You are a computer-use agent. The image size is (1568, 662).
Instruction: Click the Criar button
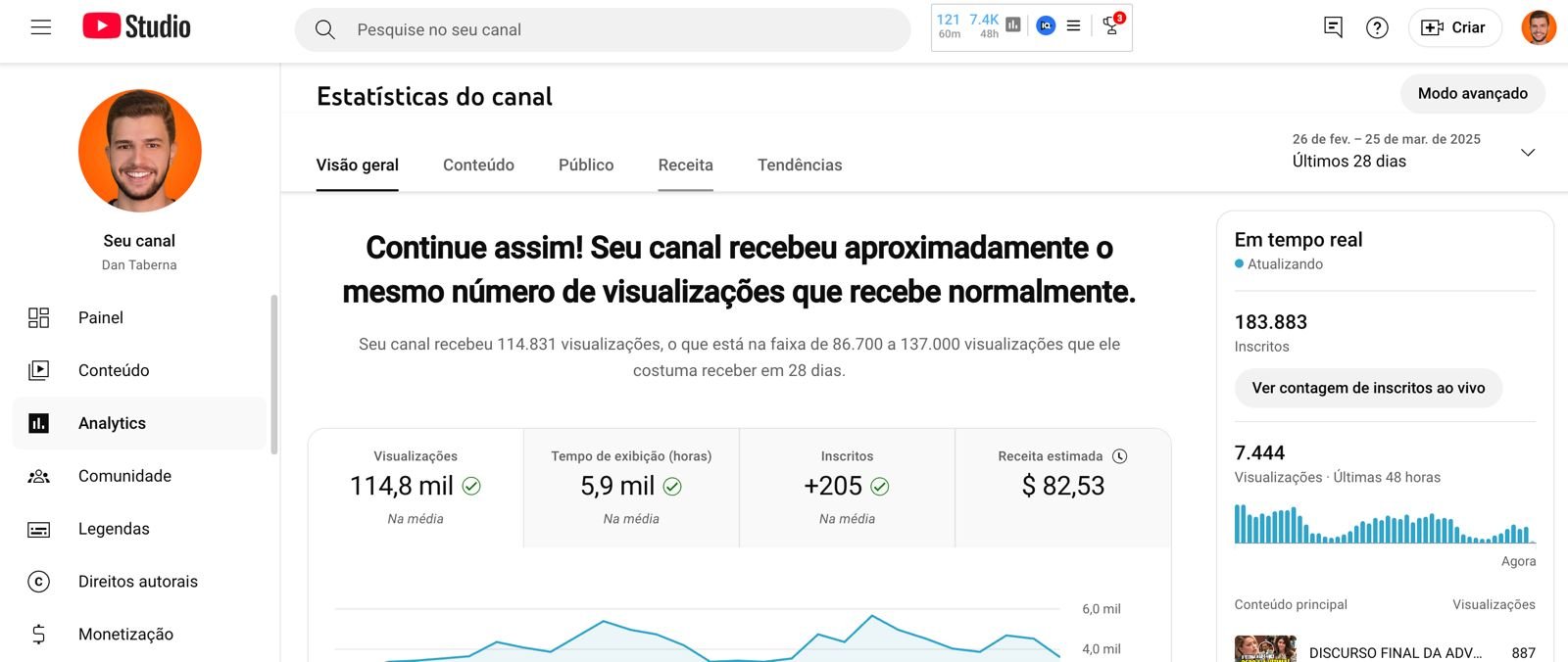pyautogui.click(x=1454, y=27)
